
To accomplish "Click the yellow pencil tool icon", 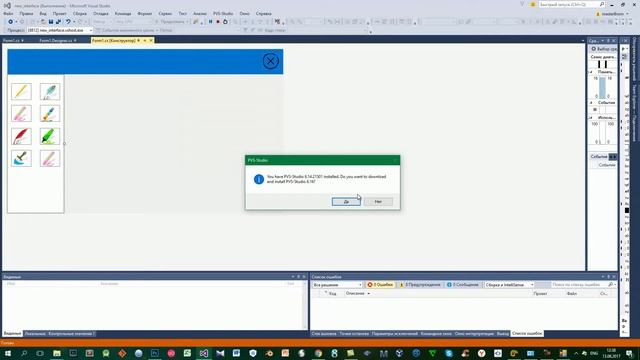I will point(21,91).
